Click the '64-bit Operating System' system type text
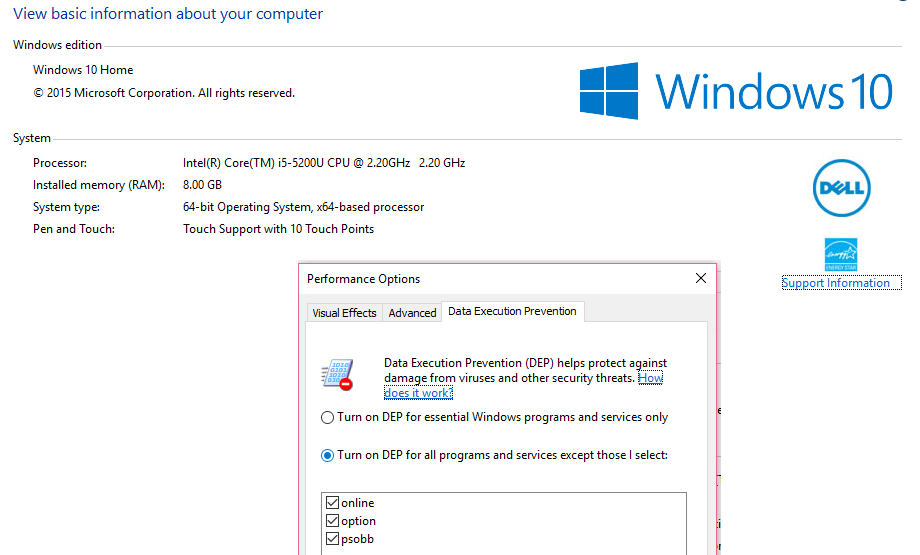920x555 pixels. 303,207
